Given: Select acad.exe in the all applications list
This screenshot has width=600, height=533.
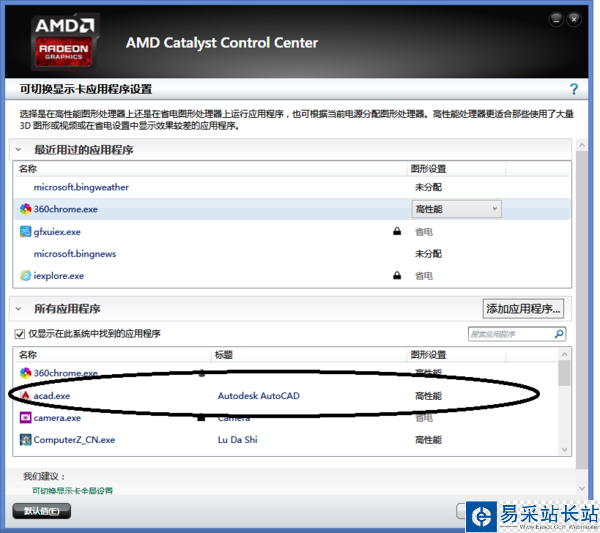Looking at the screenshot, I should coord(52,396).
